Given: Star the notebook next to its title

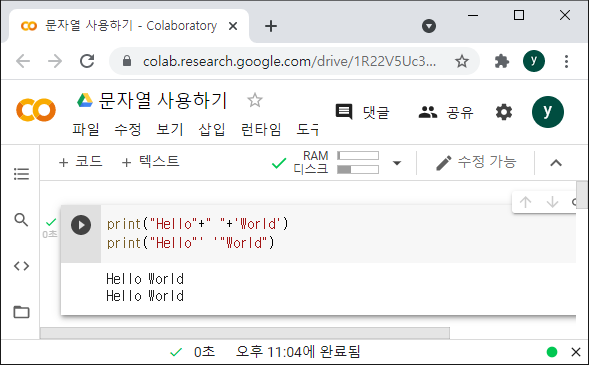Looking at the screenshot, I should pos(255,100).
